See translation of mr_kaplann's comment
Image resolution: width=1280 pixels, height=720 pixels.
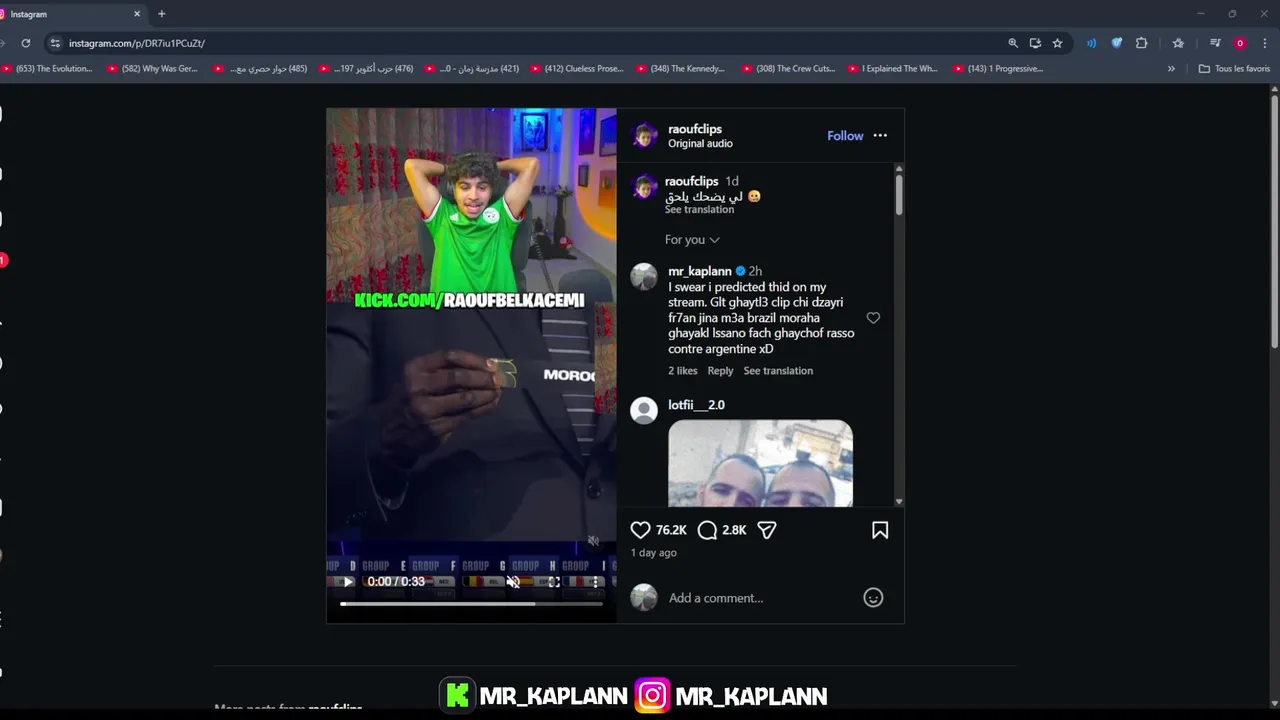coord(778,371)
